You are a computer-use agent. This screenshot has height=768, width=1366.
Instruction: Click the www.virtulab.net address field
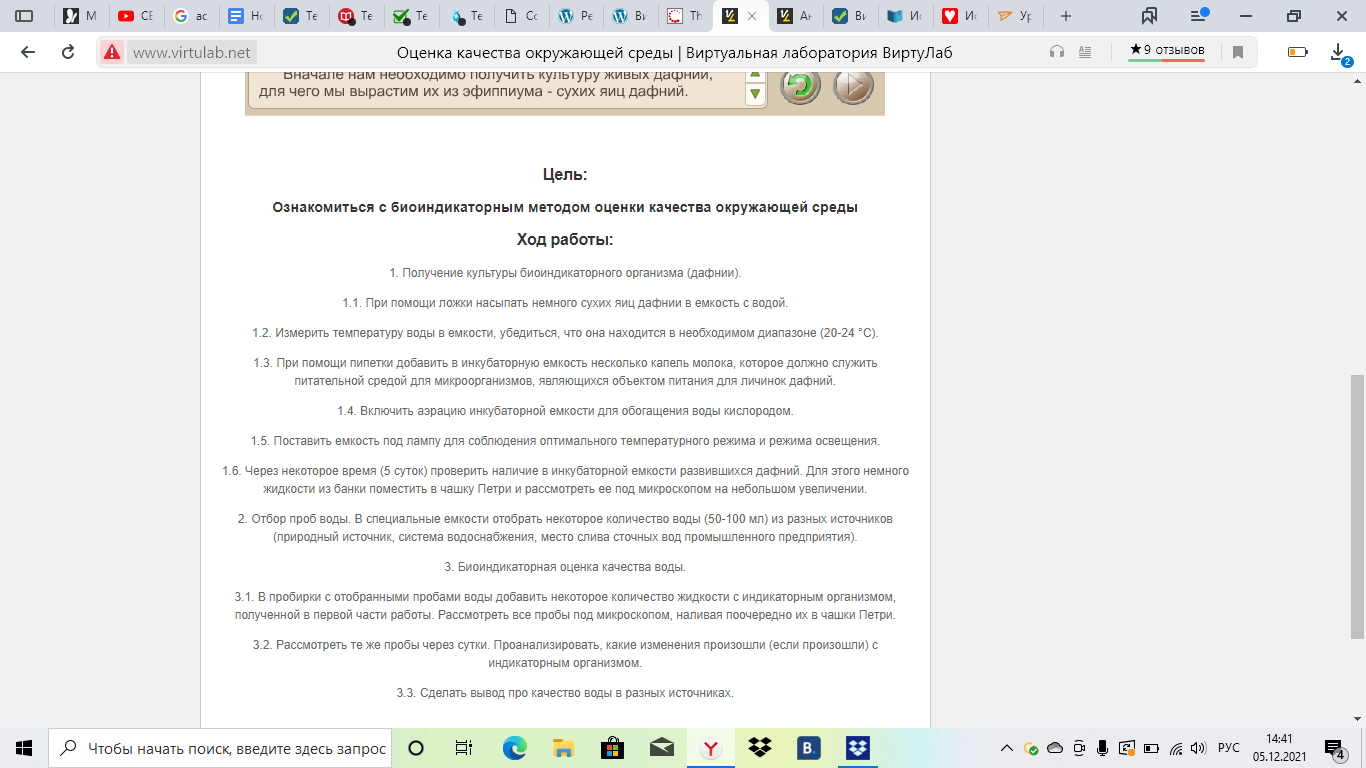[x=192, y=52]
